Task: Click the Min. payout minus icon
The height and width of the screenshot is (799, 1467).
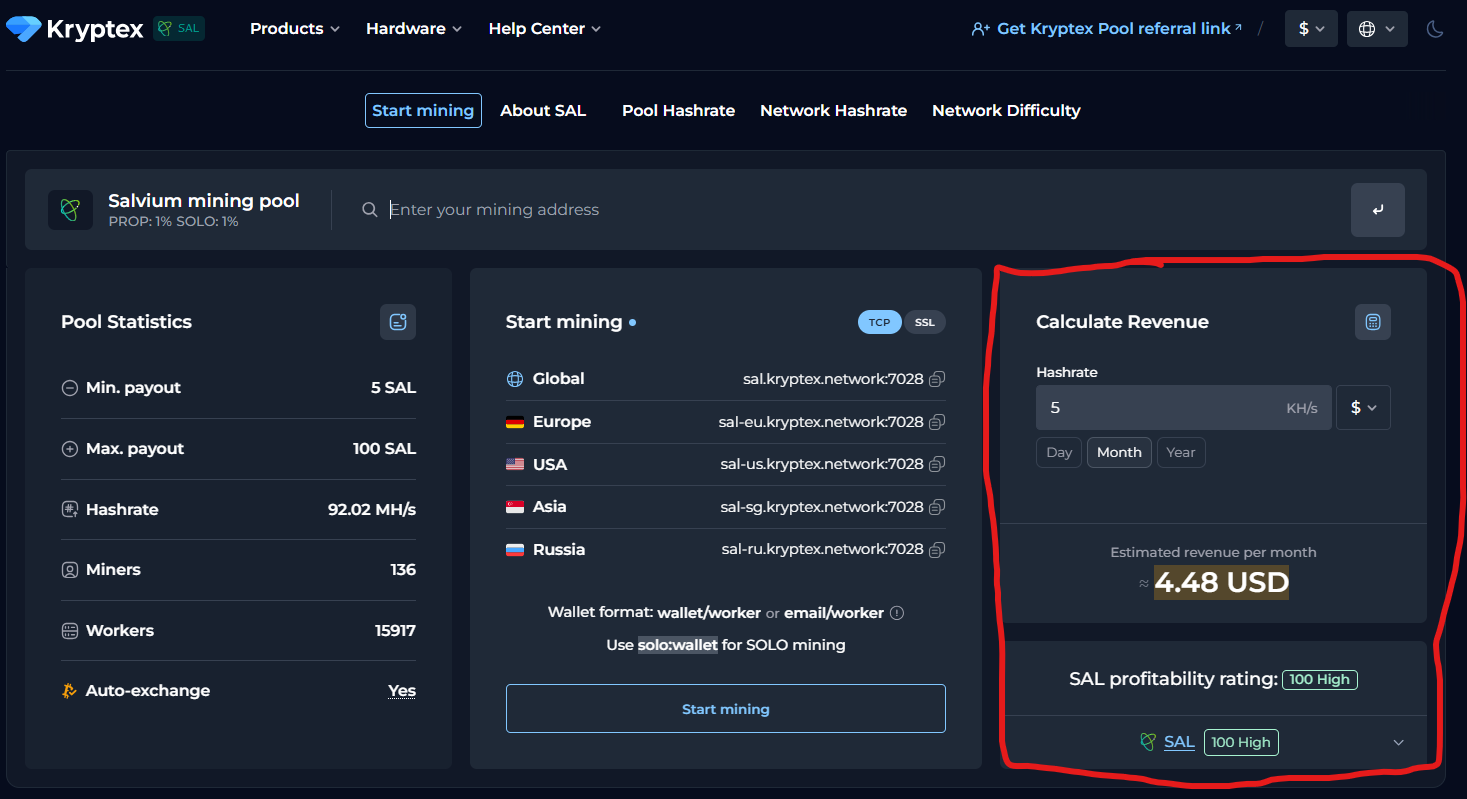Action: (70, 388)
